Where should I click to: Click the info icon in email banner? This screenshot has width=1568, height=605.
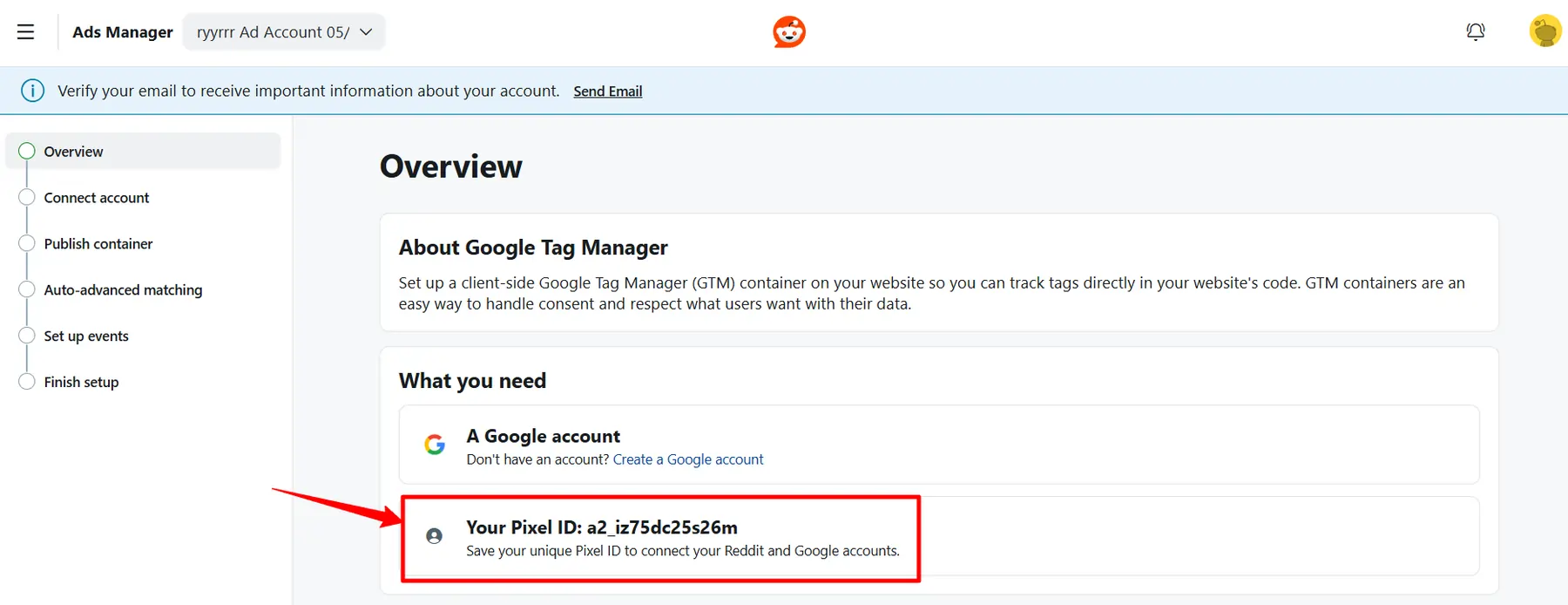32,91
